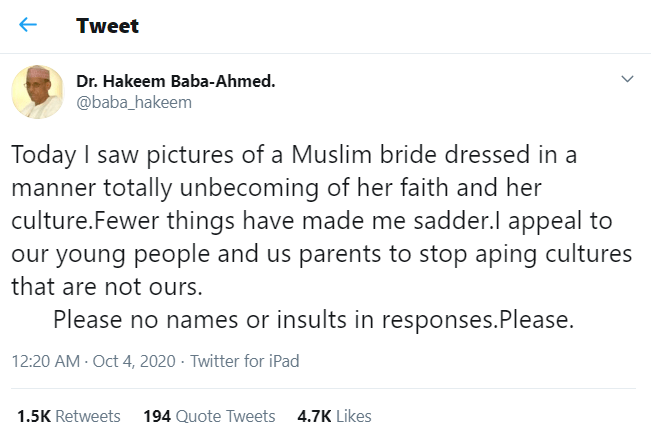Viewport: 651px width, 441px height.
Task: Click the 1.5K retweet count number
Action: pos(34,416)
